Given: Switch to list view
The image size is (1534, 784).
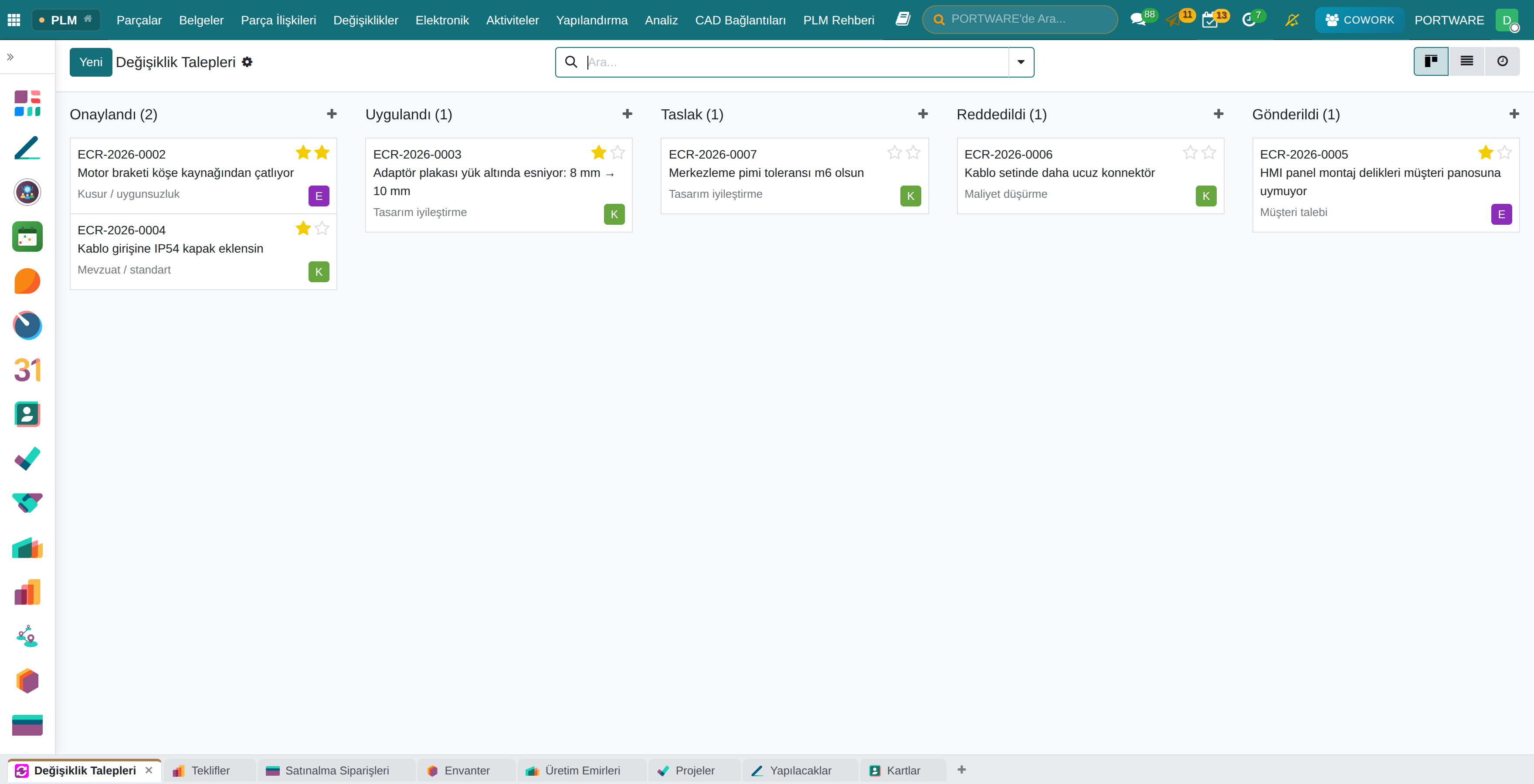Looking at the screenshot, I should click(x=1467, y=61).
